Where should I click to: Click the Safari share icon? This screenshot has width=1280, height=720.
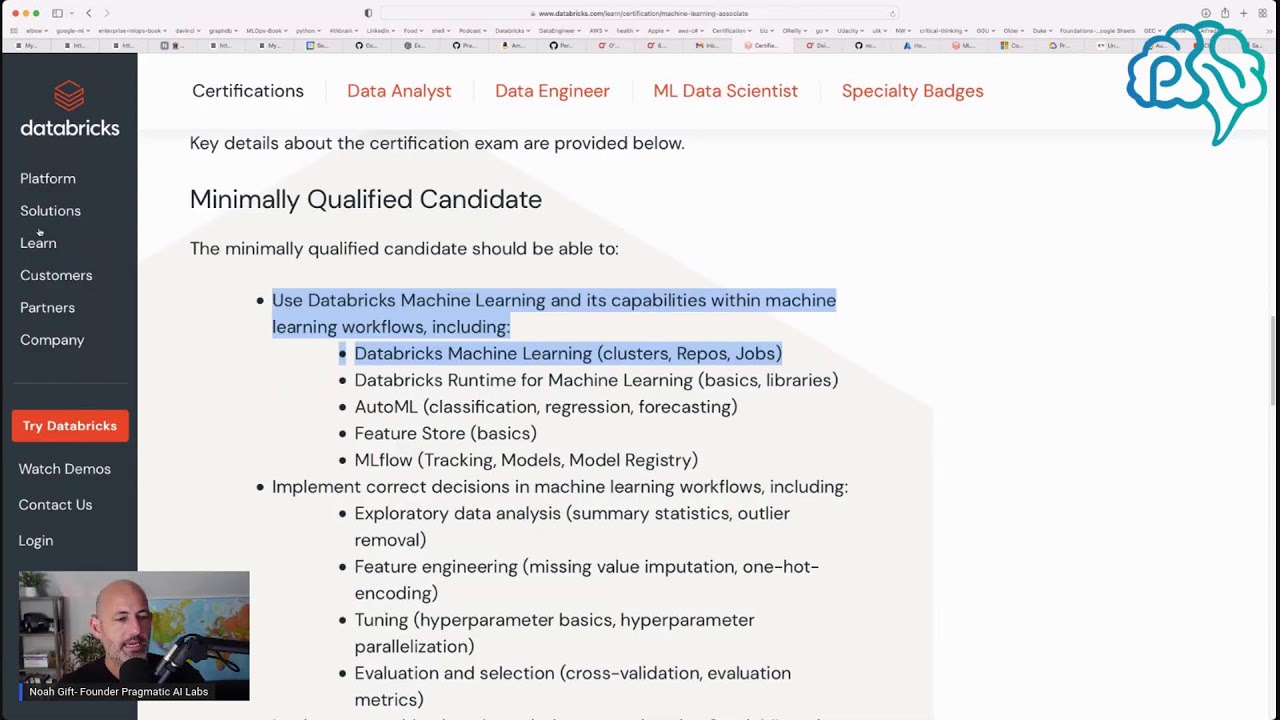click(1225, 13)
